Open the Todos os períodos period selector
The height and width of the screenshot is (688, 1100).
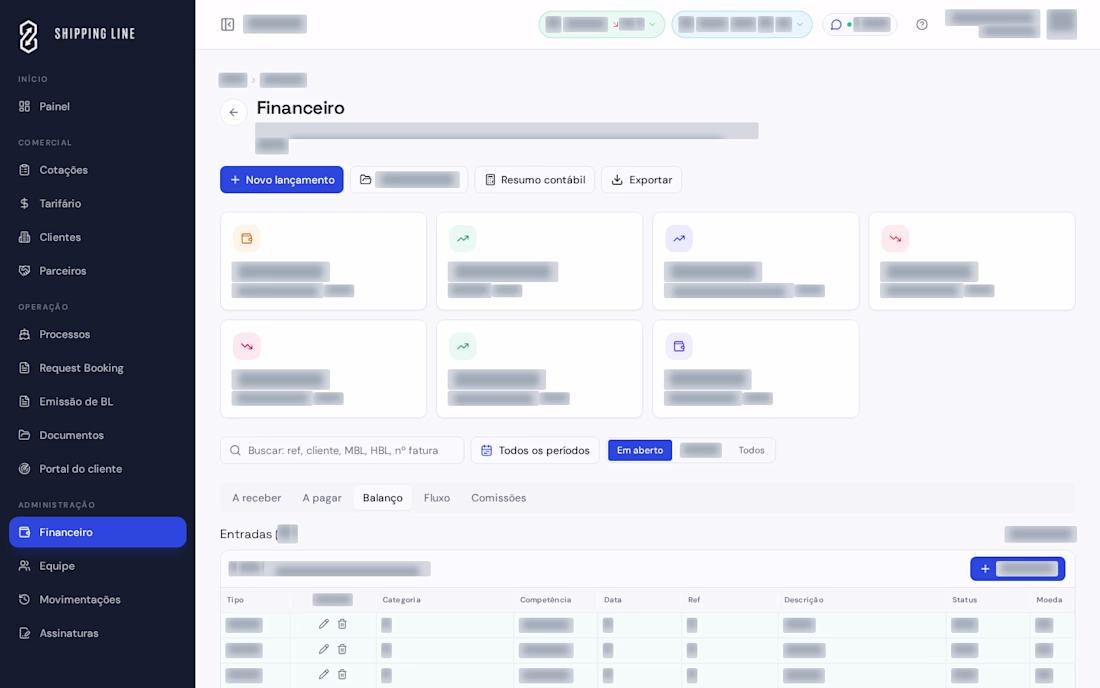(x=535, y=450)
